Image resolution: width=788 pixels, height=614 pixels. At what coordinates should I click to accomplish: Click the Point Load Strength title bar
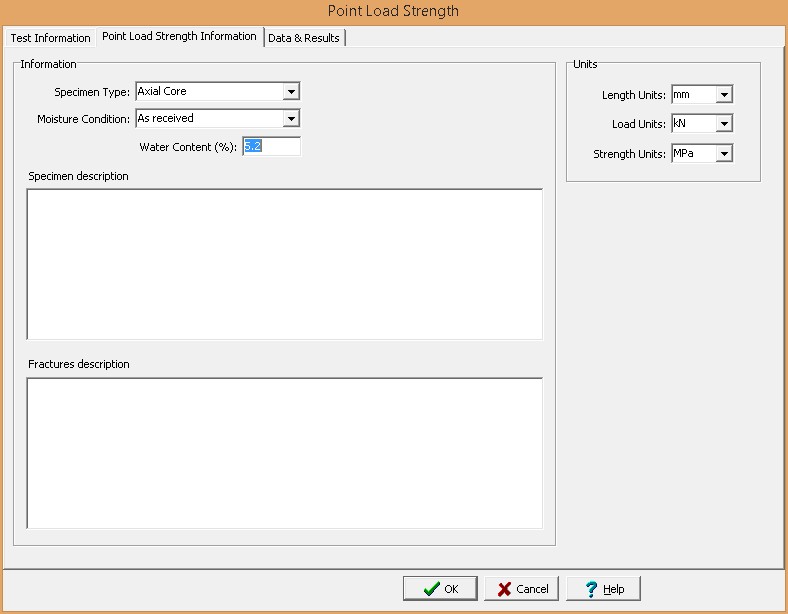394,11
